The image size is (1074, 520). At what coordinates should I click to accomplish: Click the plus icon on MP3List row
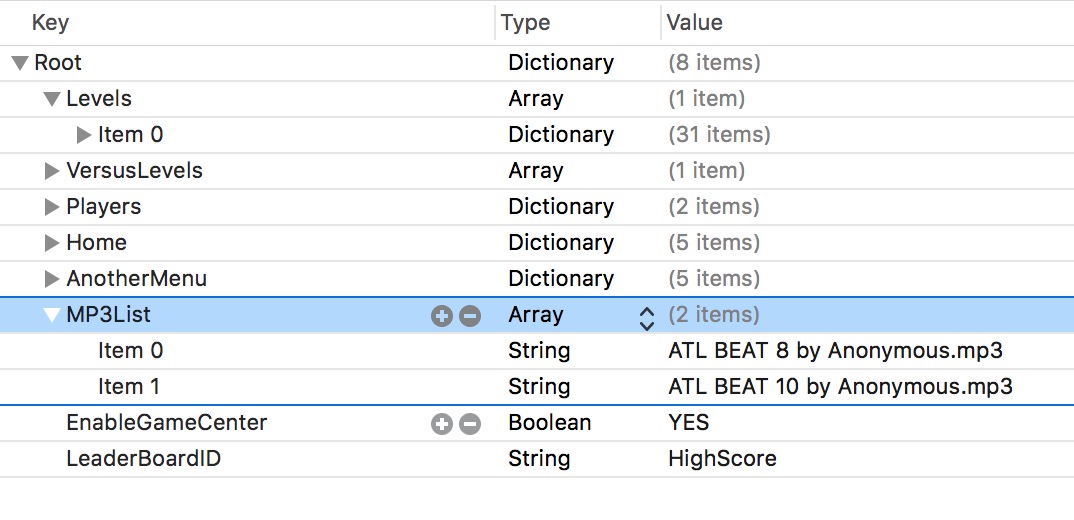442,316
